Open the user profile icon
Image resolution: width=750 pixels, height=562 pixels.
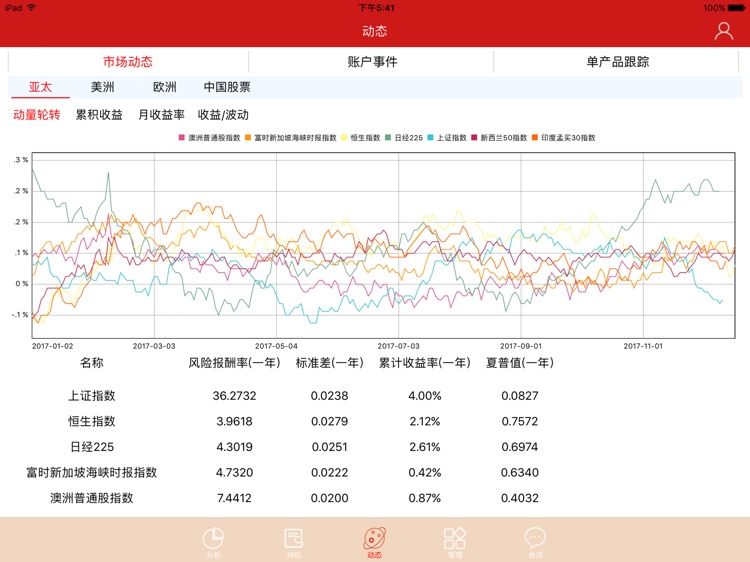[723, 32]
